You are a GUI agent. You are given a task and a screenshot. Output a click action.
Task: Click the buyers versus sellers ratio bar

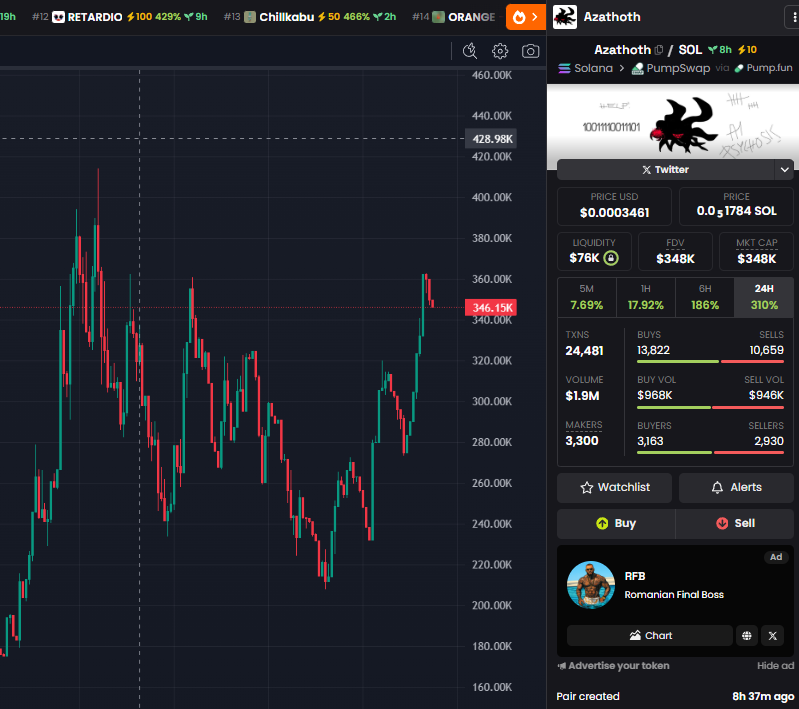(x=710, y=453)
